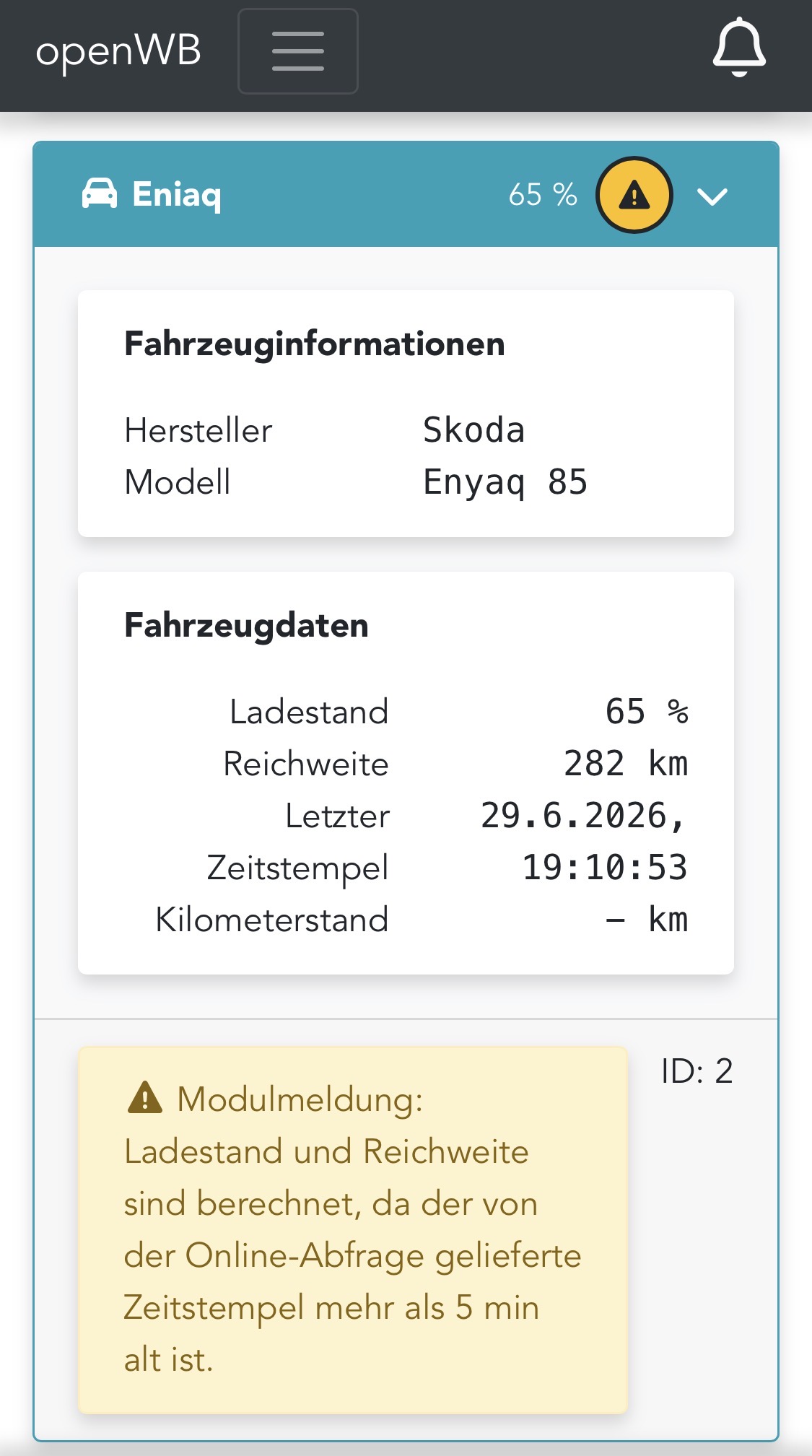Select the Kilometerstand label
812x1456 pixels.
pyautogui.click(x=272, y=920)
